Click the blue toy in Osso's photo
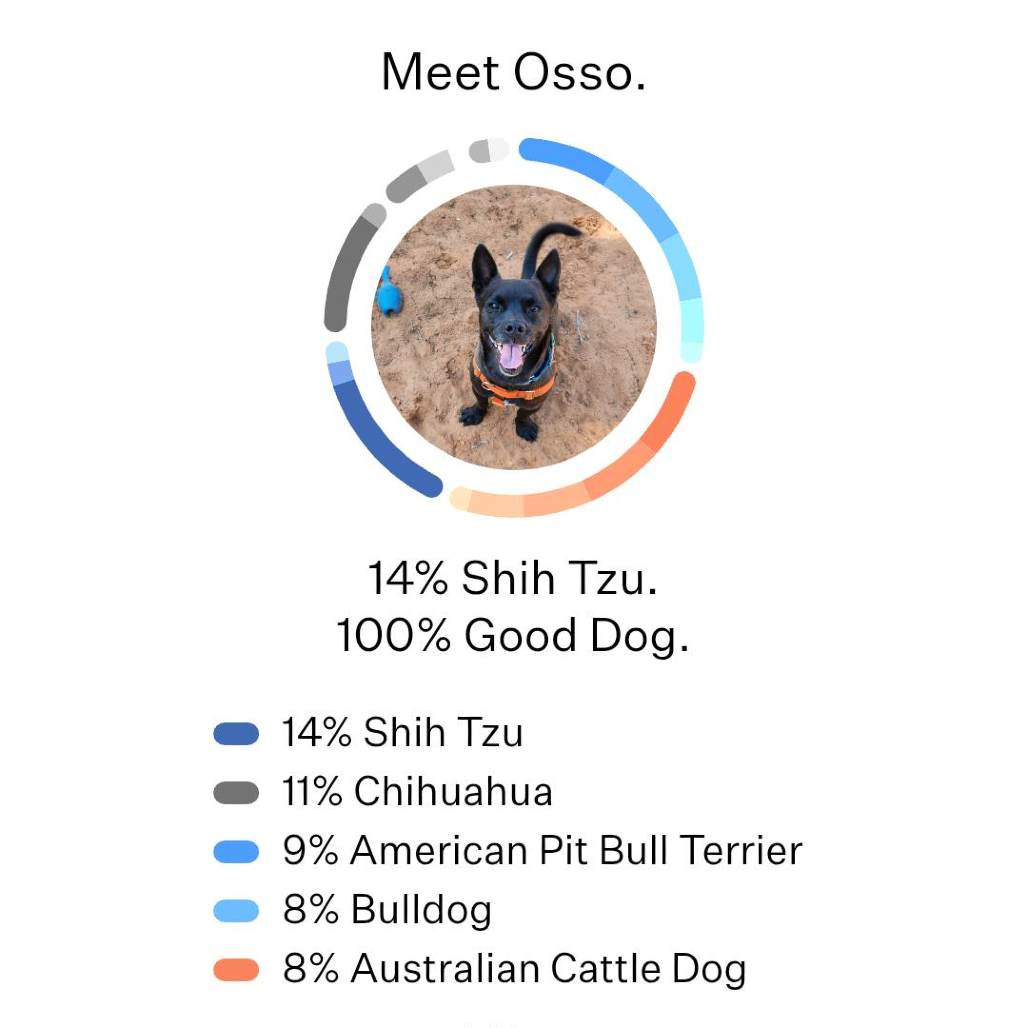 [x=387, y=291]
